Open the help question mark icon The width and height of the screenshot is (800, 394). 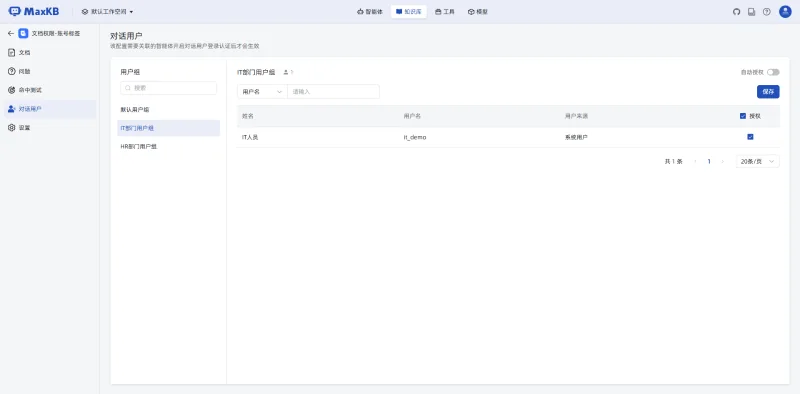pos(766,12)
